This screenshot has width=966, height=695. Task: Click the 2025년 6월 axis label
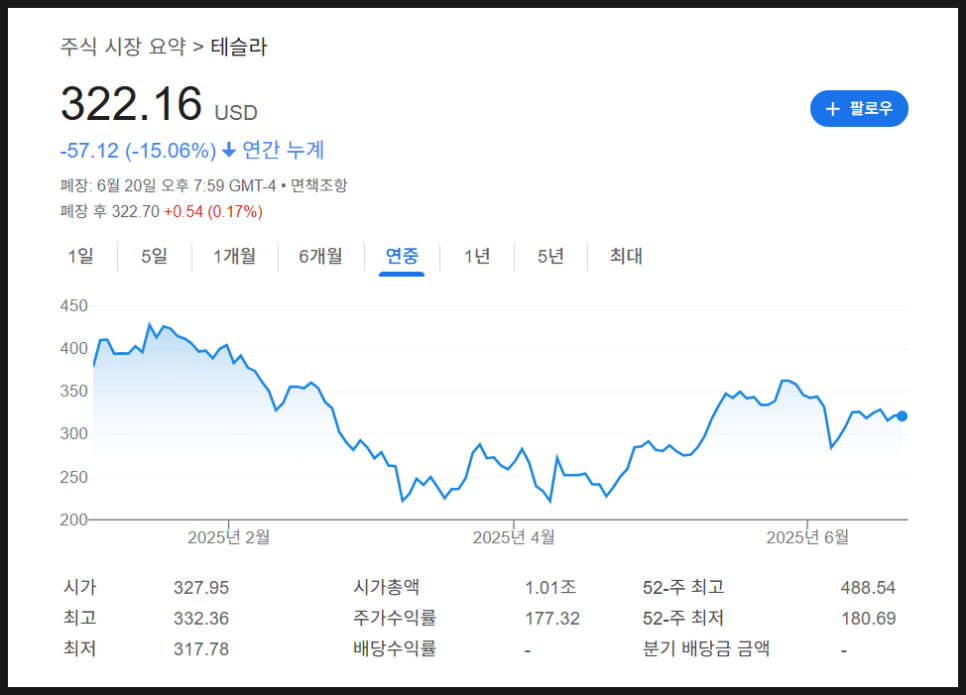click(x=807, y=537)
